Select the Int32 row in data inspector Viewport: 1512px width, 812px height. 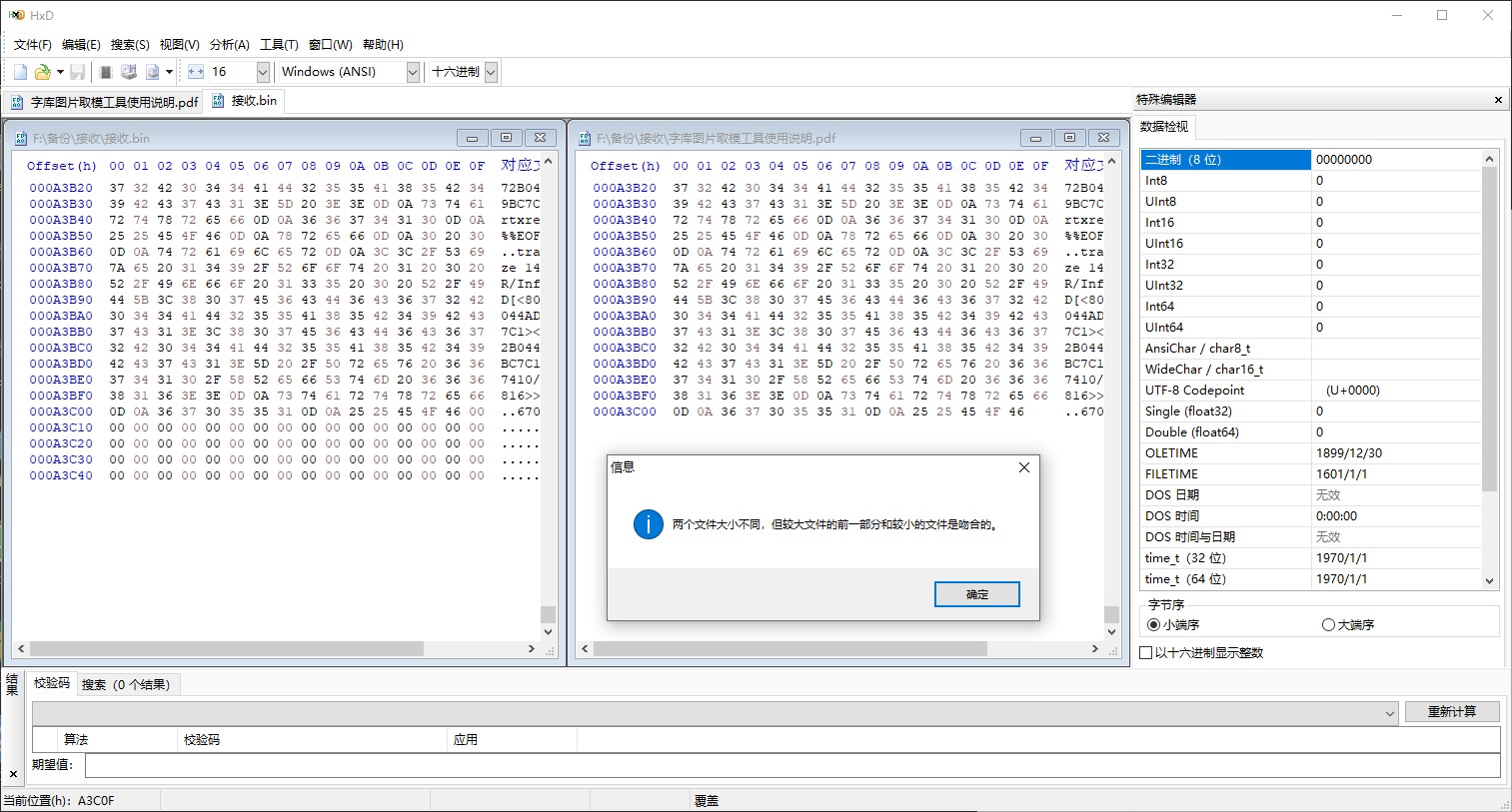tap(1311, 265)
